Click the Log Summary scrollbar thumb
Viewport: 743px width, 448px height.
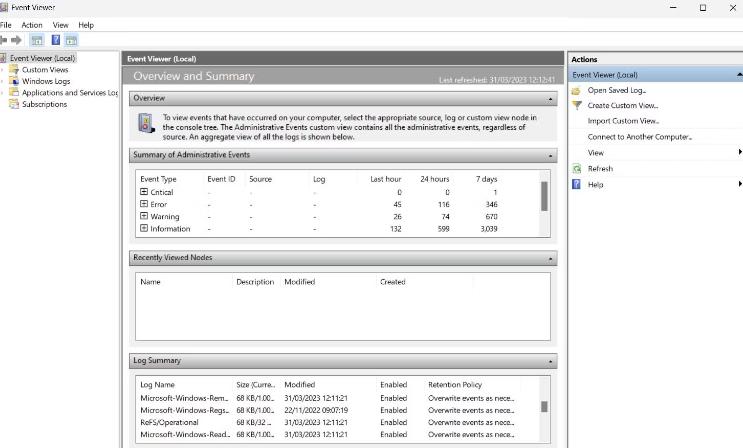[544, 406]
